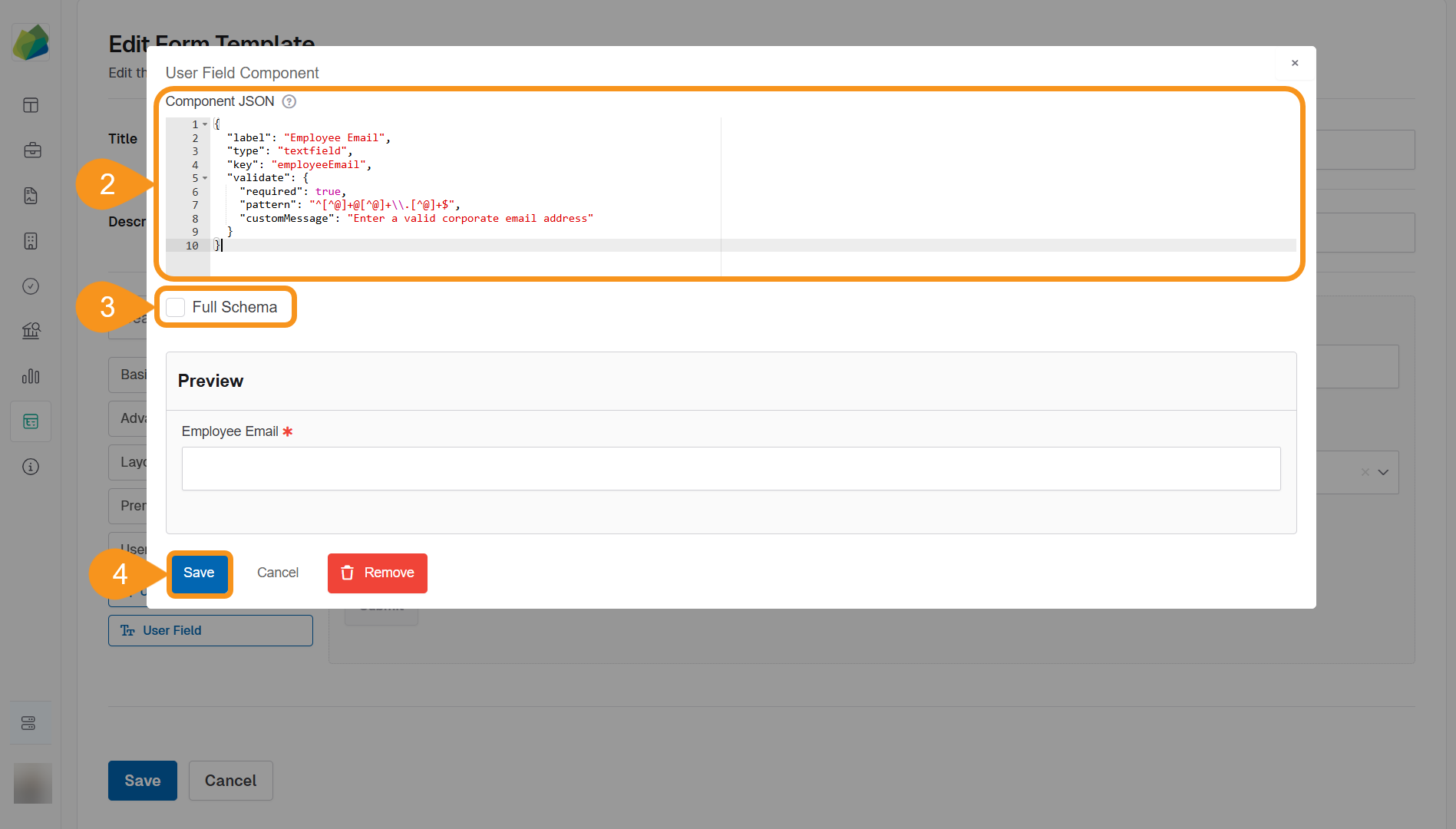The image size is (1456, 829).
Task: Save the User Field Component changes
Action: pos(199,573)
